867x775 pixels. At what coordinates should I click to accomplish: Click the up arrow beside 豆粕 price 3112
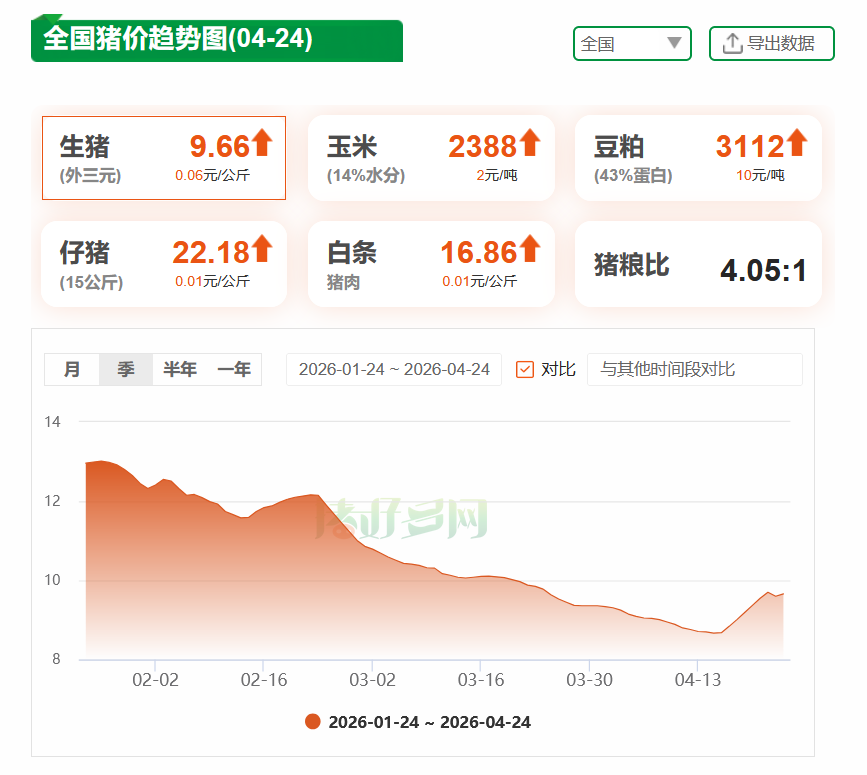(x=796, y=143)
